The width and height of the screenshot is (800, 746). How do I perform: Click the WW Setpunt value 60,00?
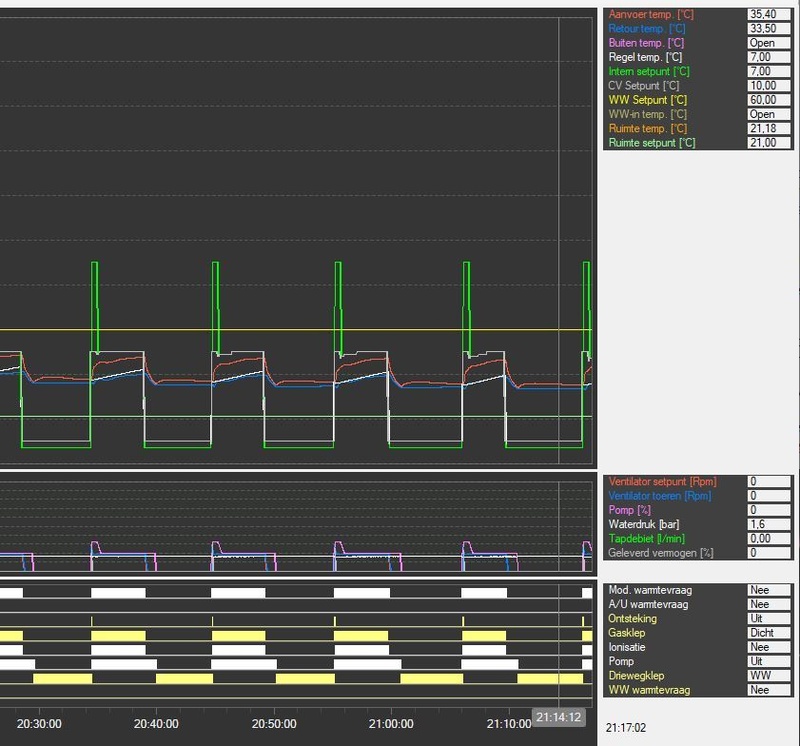click(x=769, y=100)
